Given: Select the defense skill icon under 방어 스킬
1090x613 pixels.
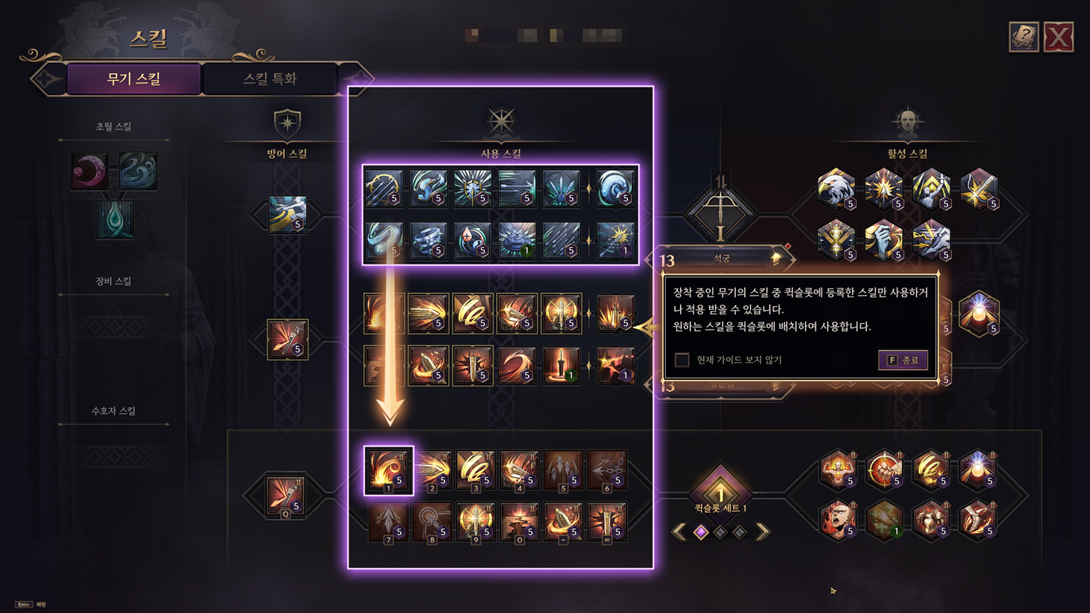Looking at the screenshot, I should pos(287,214).
